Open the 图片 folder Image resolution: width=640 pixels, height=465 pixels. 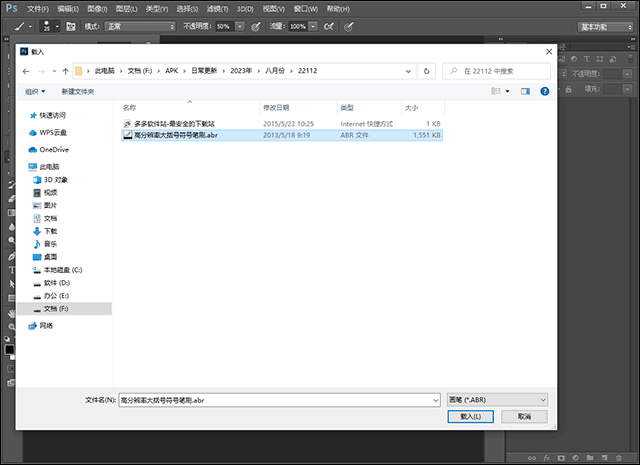pyautogui.click(x=50, y=205)
